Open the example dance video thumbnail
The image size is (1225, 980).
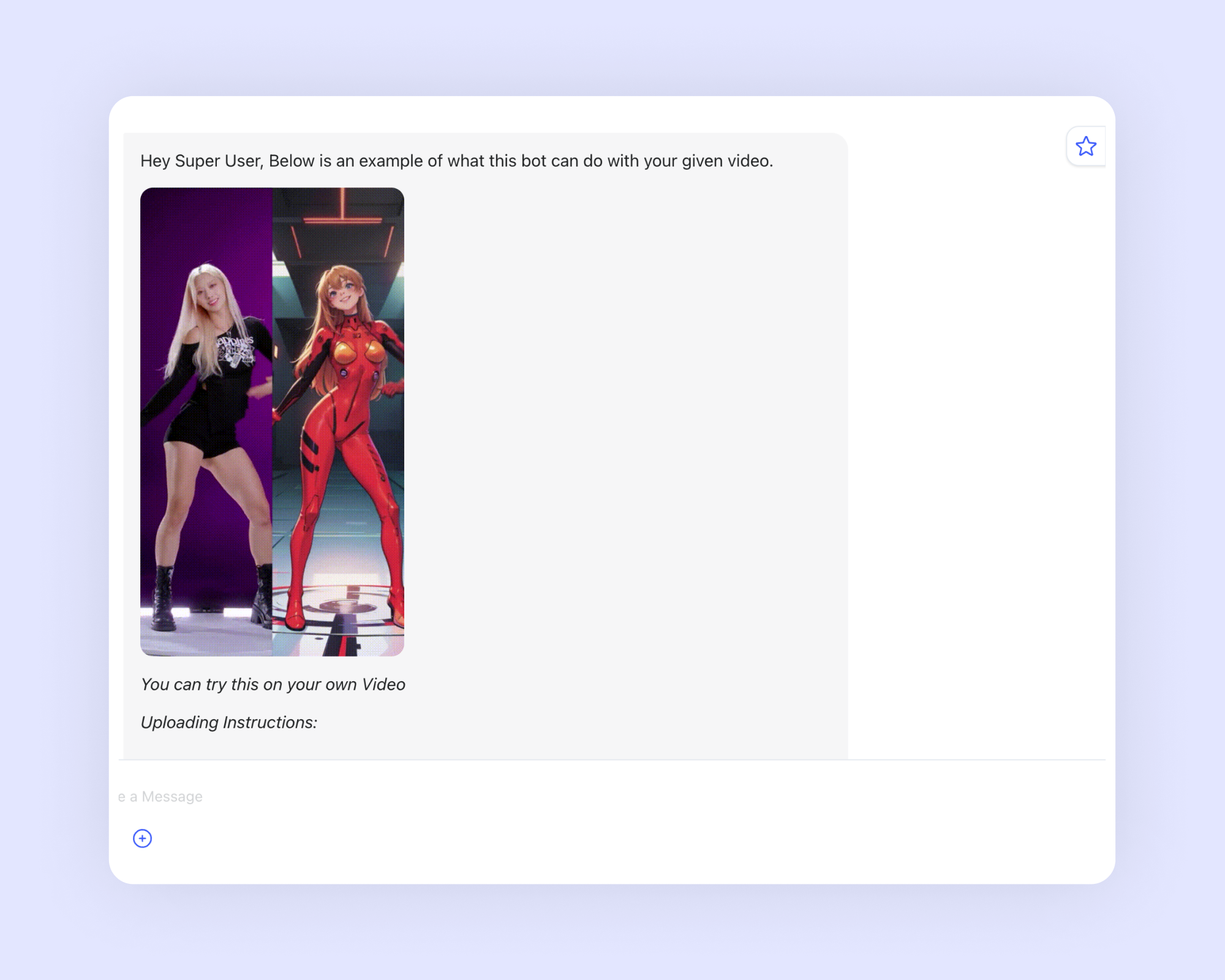[272, 421]
